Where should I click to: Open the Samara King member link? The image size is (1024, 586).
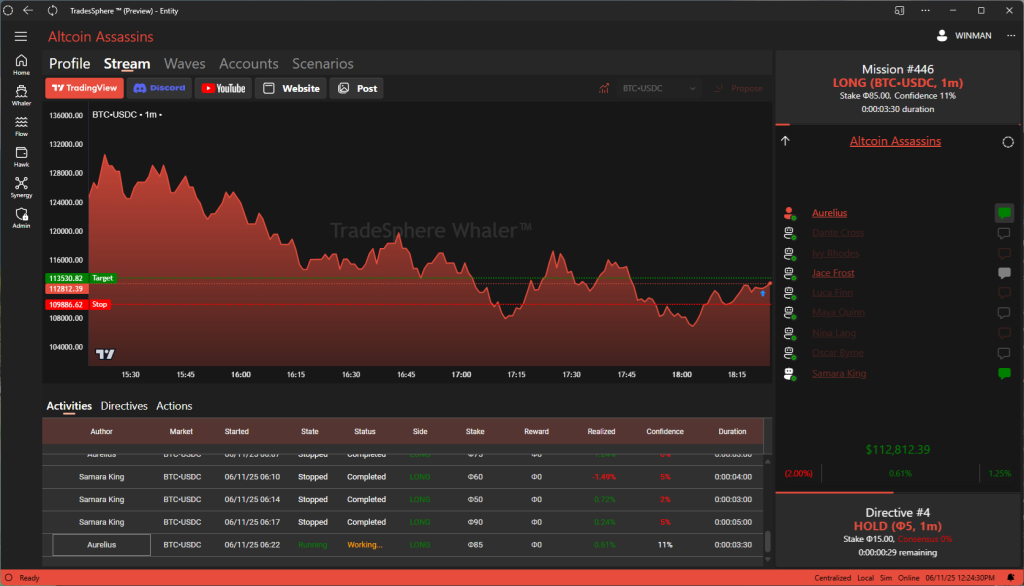click(x=838, y=373)
